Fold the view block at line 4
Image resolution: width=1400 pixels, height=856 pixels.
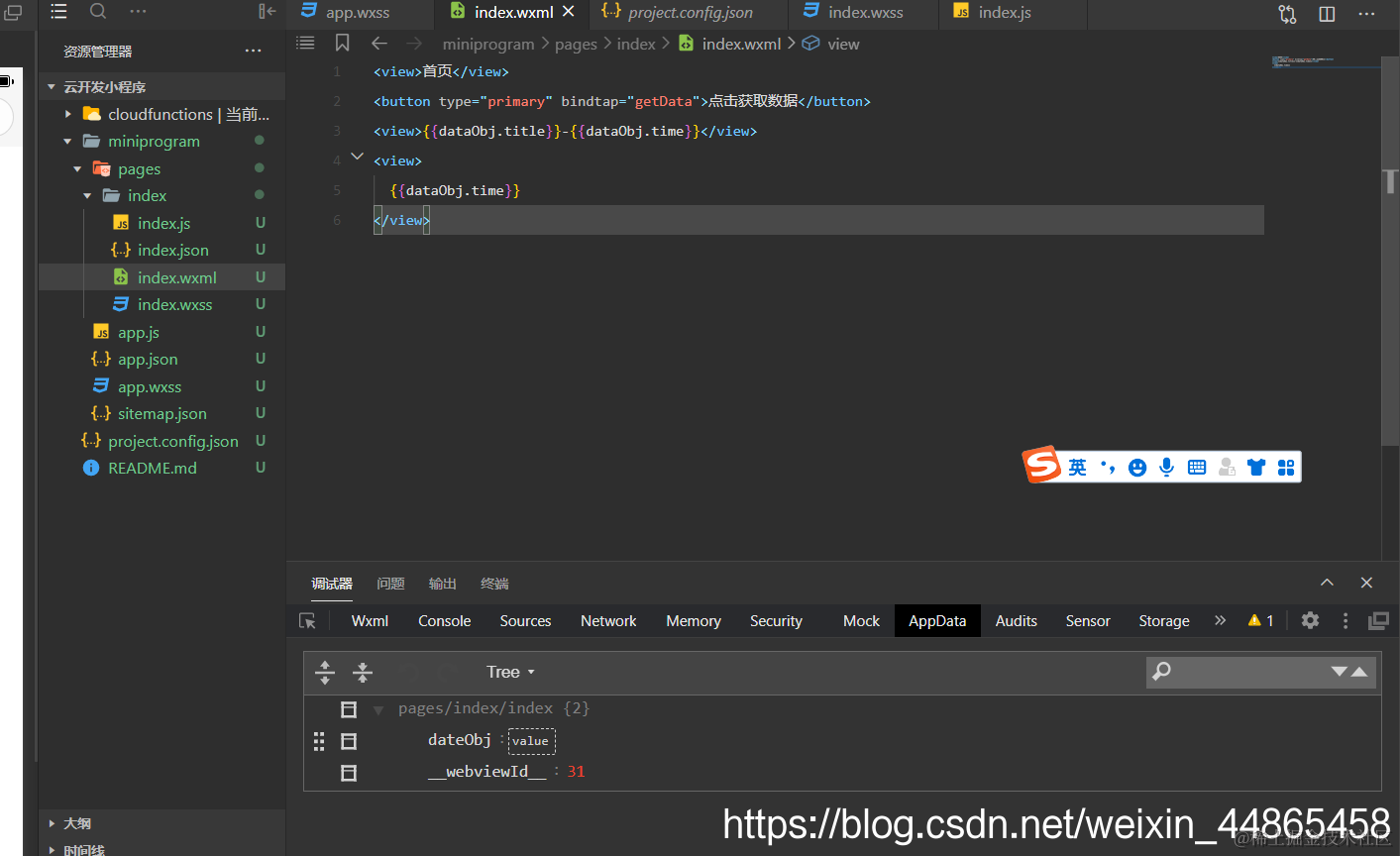tap(357, 158)
